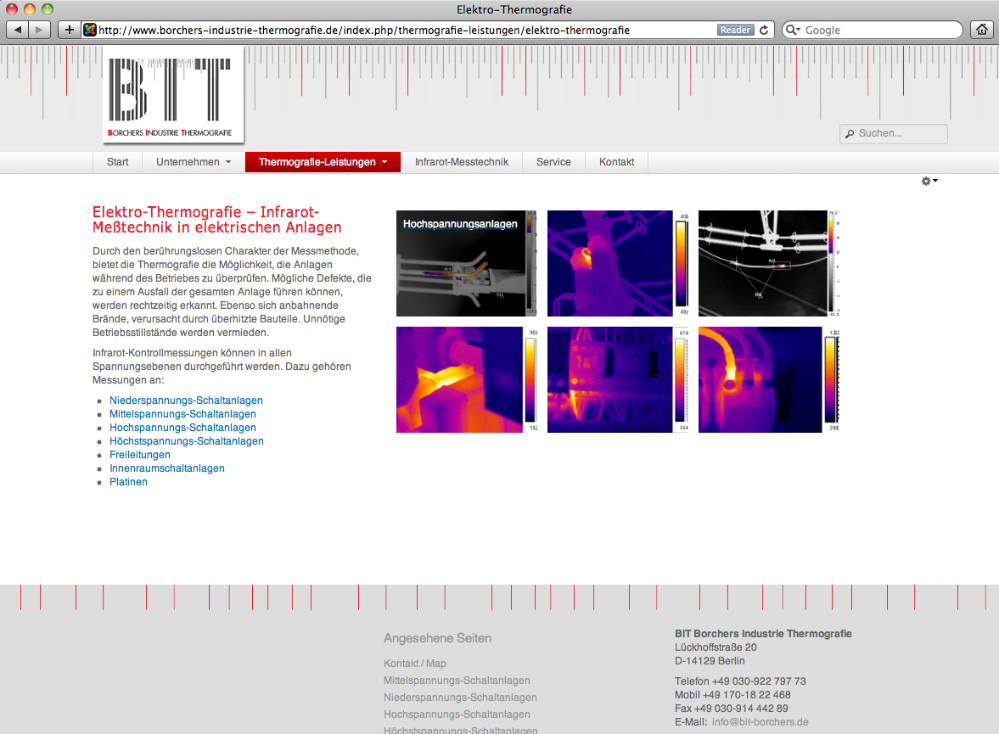Switch to the Start menu item
999x734 pixels.
point(117,161)
